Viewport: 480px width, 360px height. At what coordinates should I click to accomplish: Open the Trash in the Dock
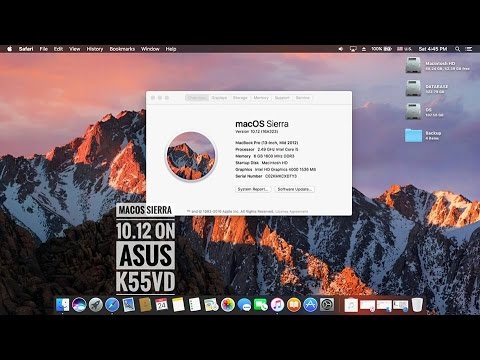point(417,305)
